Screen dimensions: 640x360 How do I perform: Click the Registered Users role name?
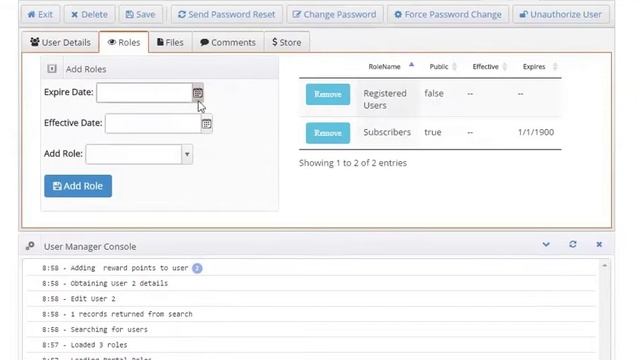385,99
